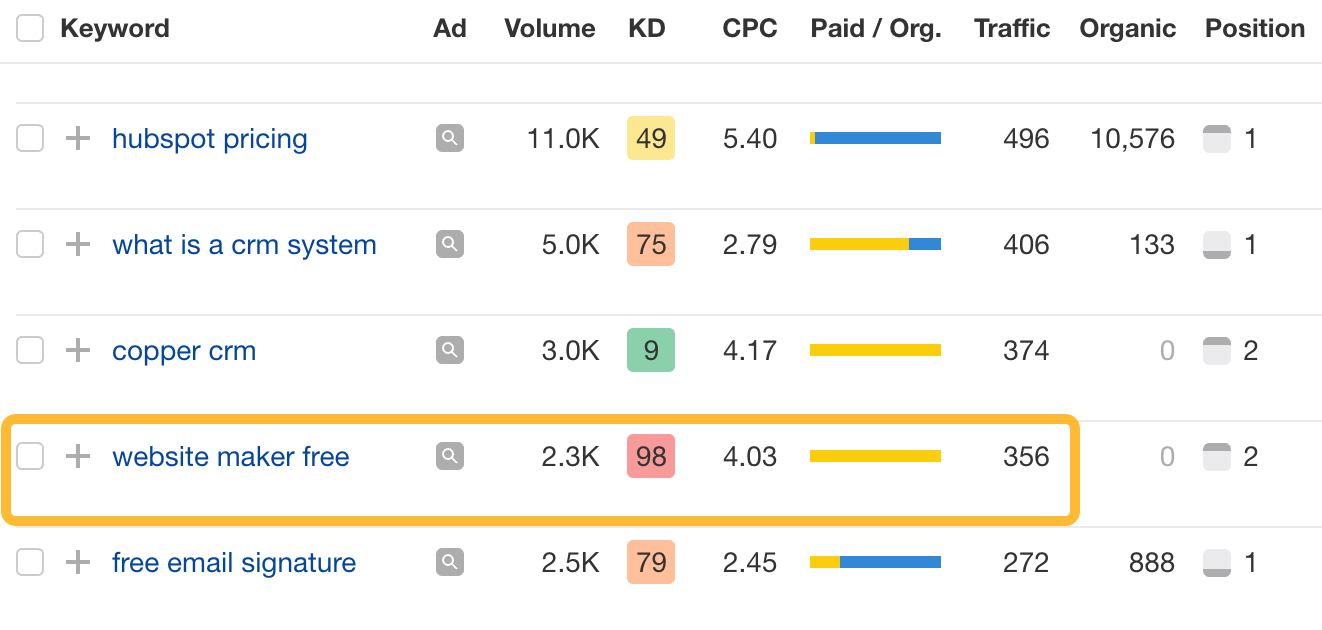Viewport: 1322px width, 630px height.
Task: Click the SERP icon beside free email signature
Action: (x=449, y=562)
